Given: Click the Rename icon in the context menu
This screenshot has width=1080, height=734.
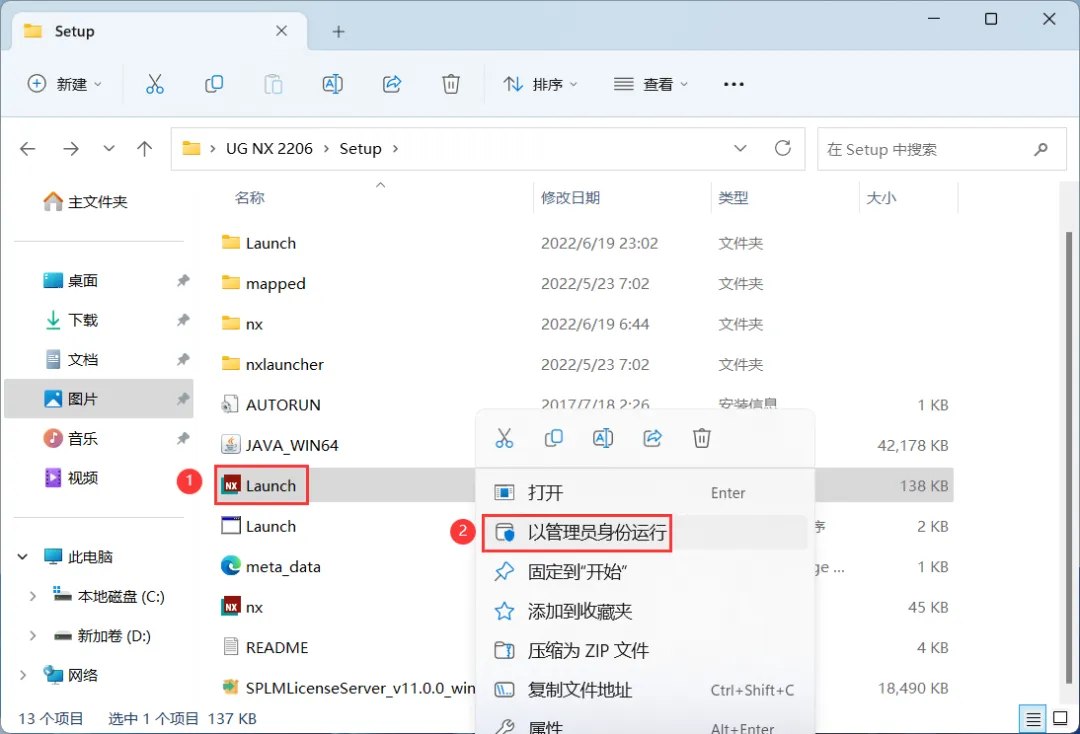Looking at the screenshot, I should [x=603, y=438].
